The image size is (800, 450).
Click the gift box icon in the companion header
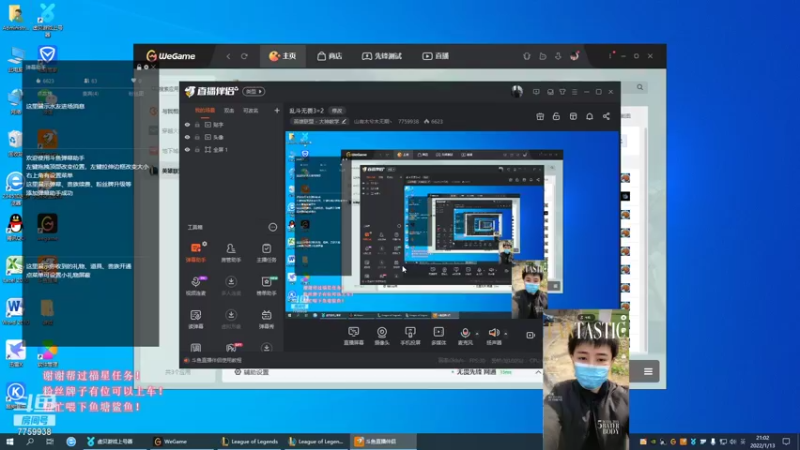click(x=540, y=116)
